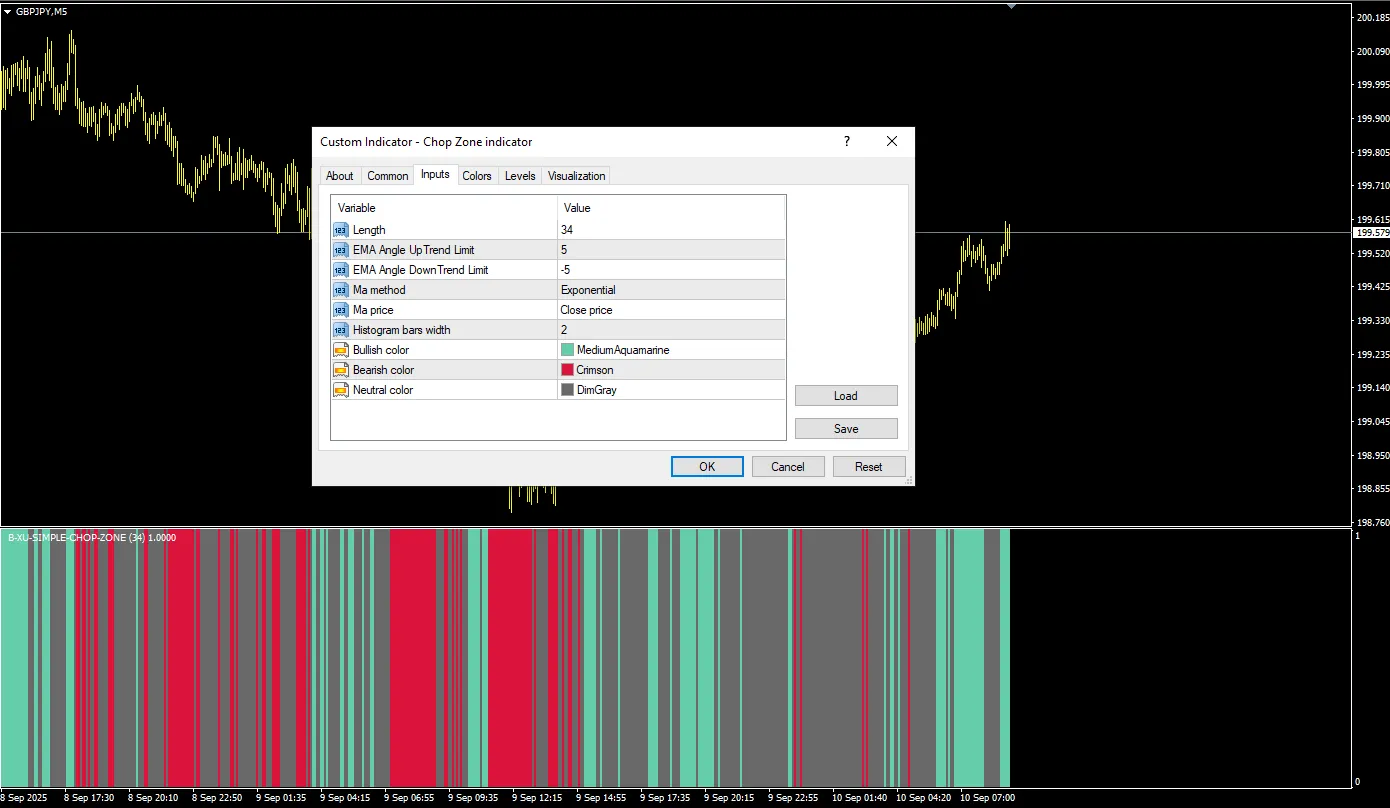Click the Crimson bearish color swatch
1390x808 pixels.
(x=568, y=370)
